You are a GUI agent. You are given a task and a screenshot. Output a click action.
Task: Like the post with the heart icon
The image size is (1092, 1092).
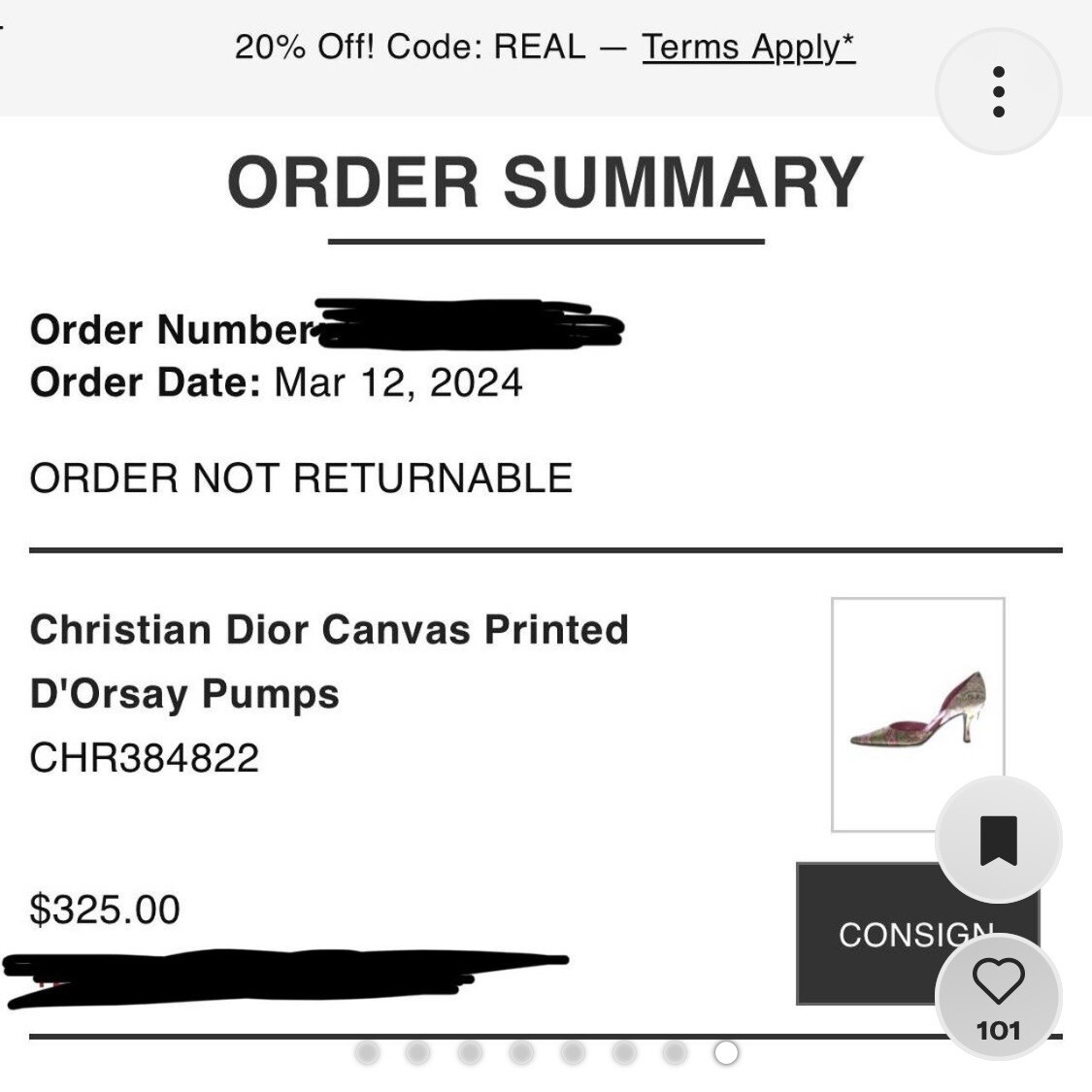point(998,981)
